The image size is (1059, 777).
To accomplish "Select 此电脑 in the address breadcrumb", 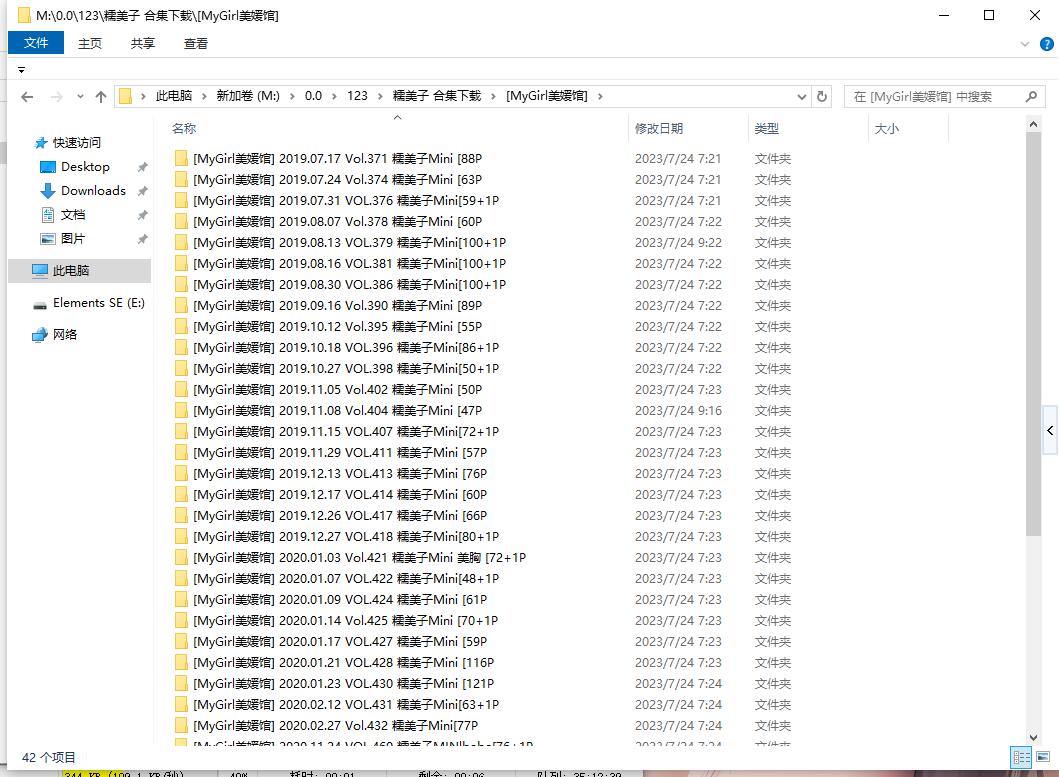I will pyautogui.click(x=174, y=96).
